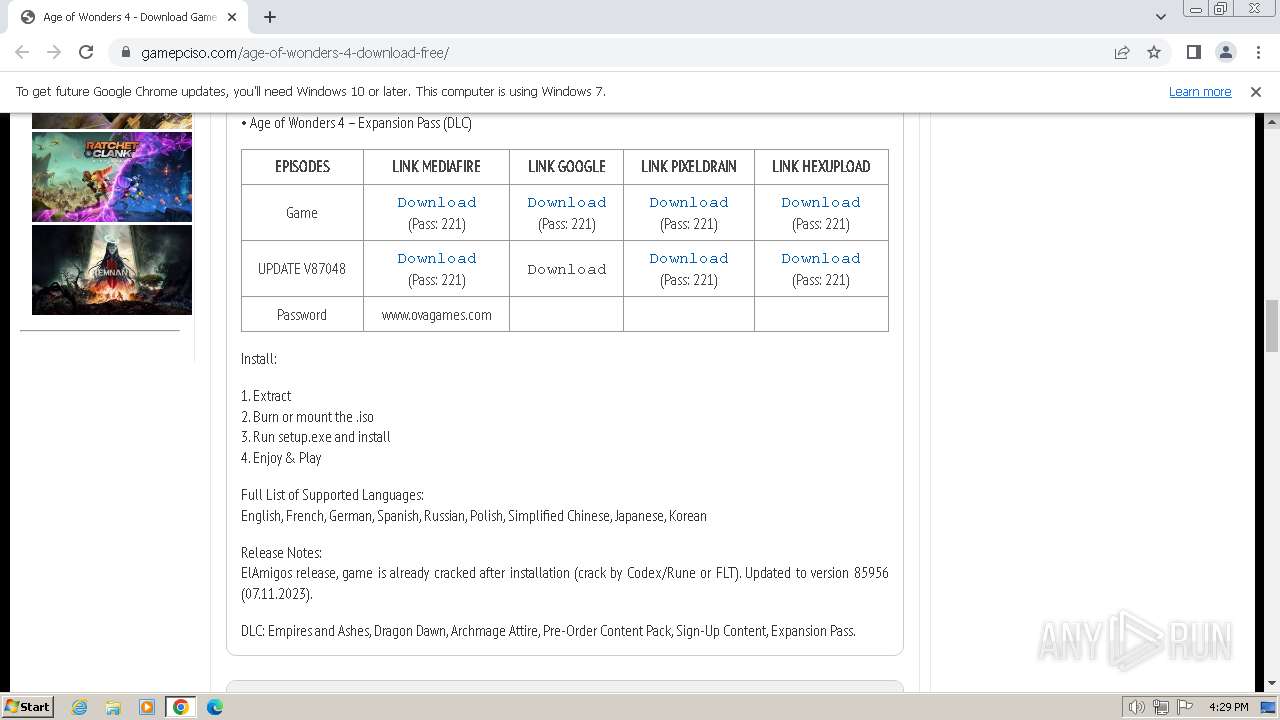Expand the tab search chevron
The image size is (1280, 720).
(x=1160, y=17)
